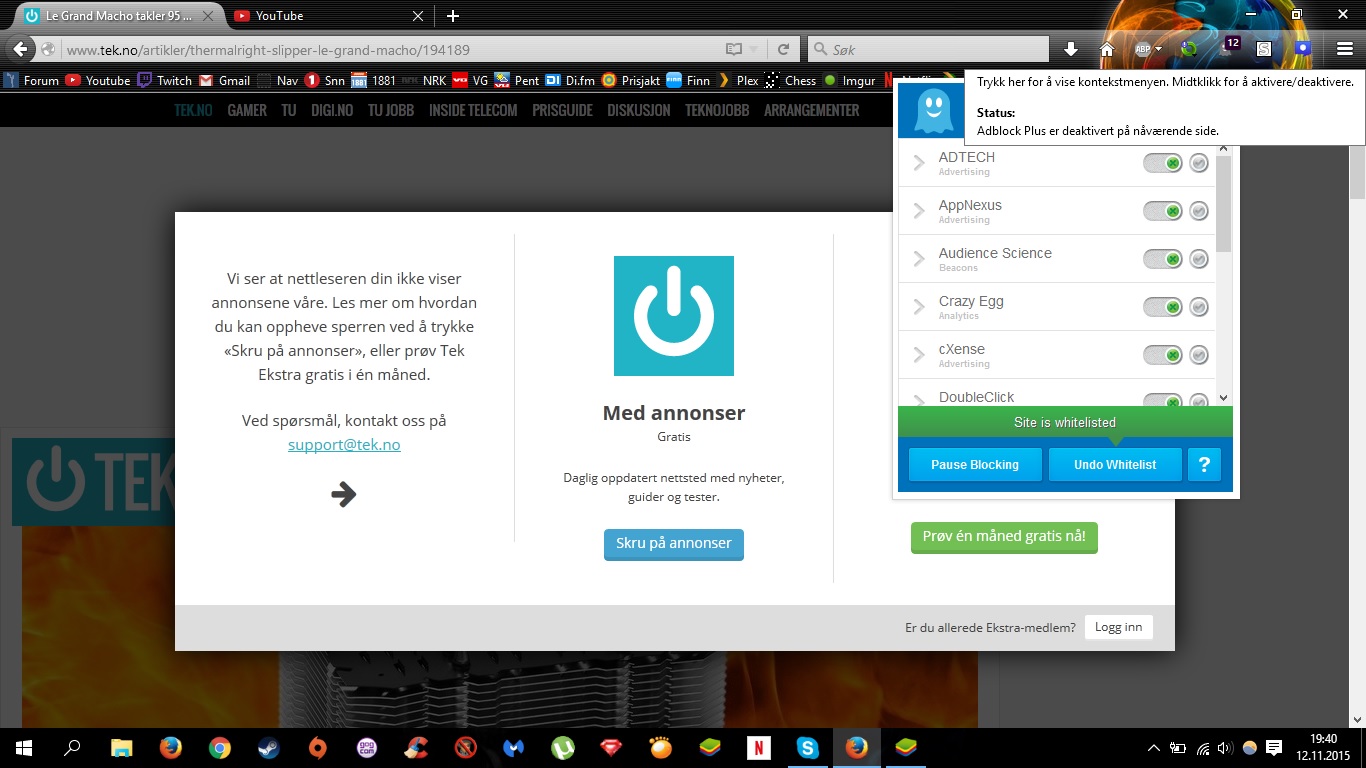Expand the Audience Science tracker details
1366x768 pixels.
(919, 259)
